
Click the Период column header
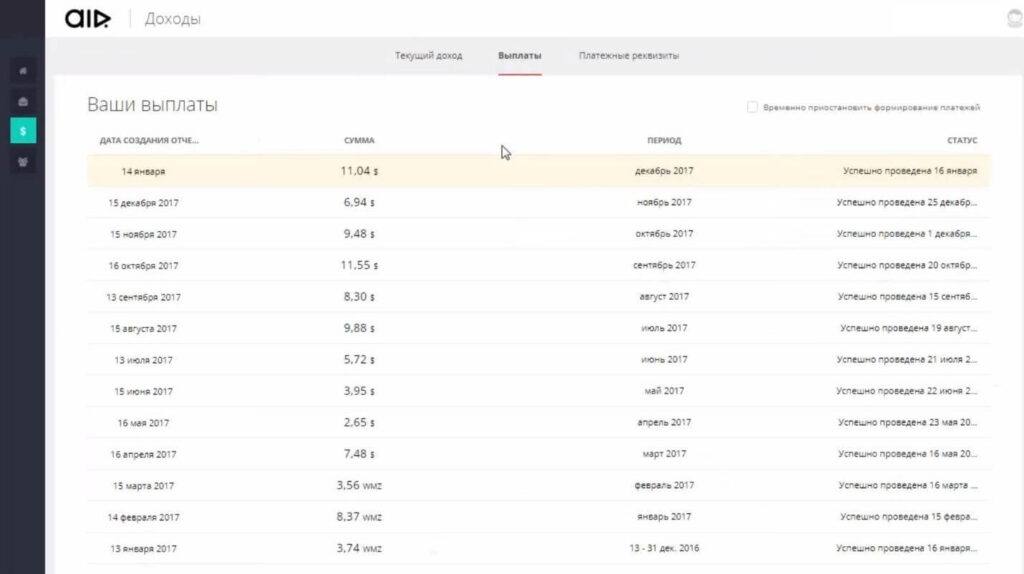coord(664,141)
